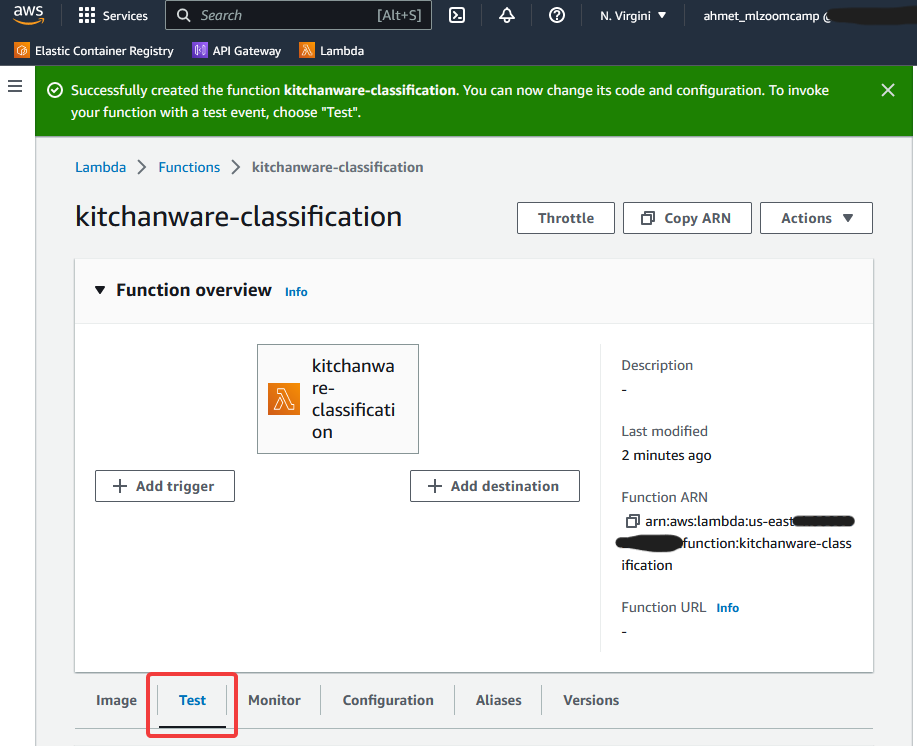Open the AWS home logo

pos(29,15)
